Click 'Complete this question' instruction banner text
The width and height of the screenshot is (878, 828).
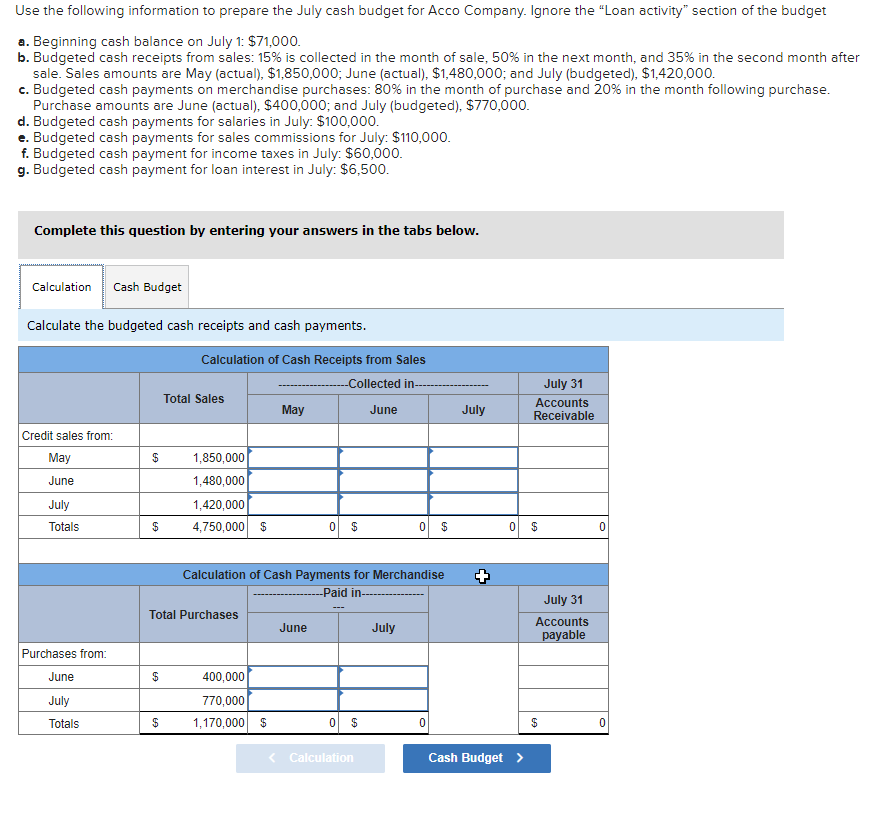(x=256, y=231)
